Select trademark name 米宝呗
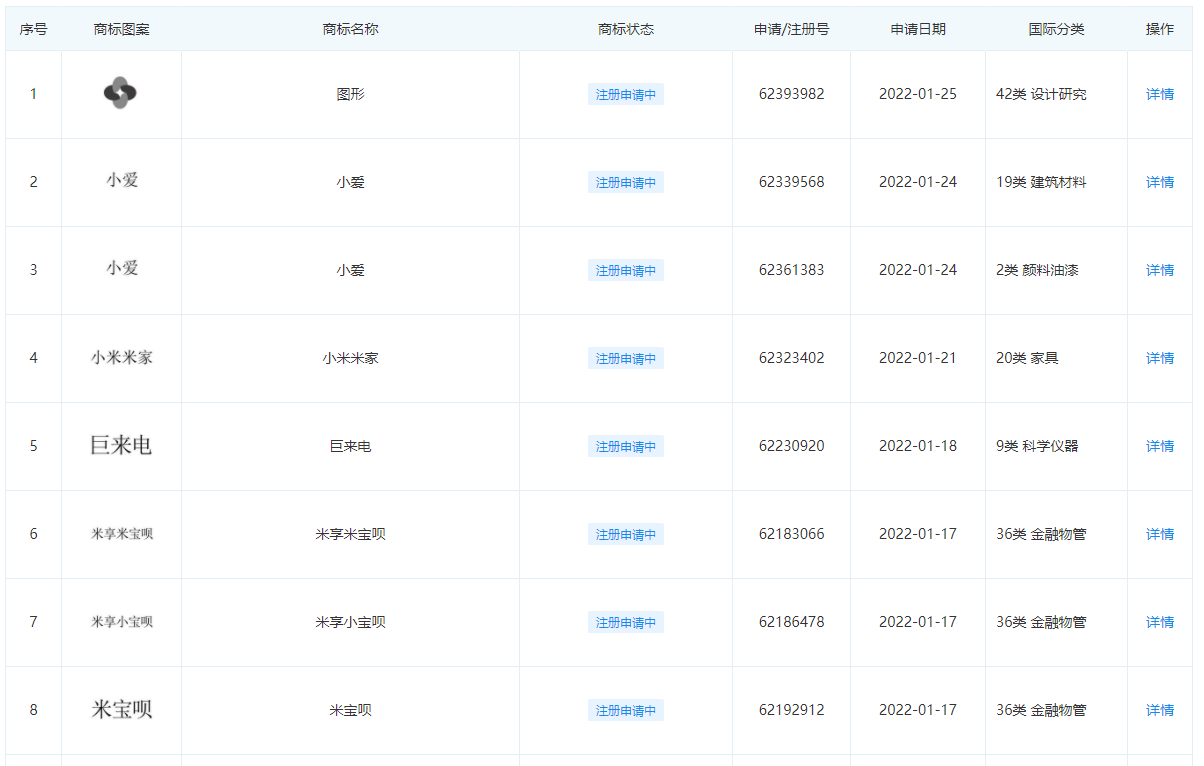Image resolution: width=1204 pixels, height=766 pixels. [x=351, y=710]
